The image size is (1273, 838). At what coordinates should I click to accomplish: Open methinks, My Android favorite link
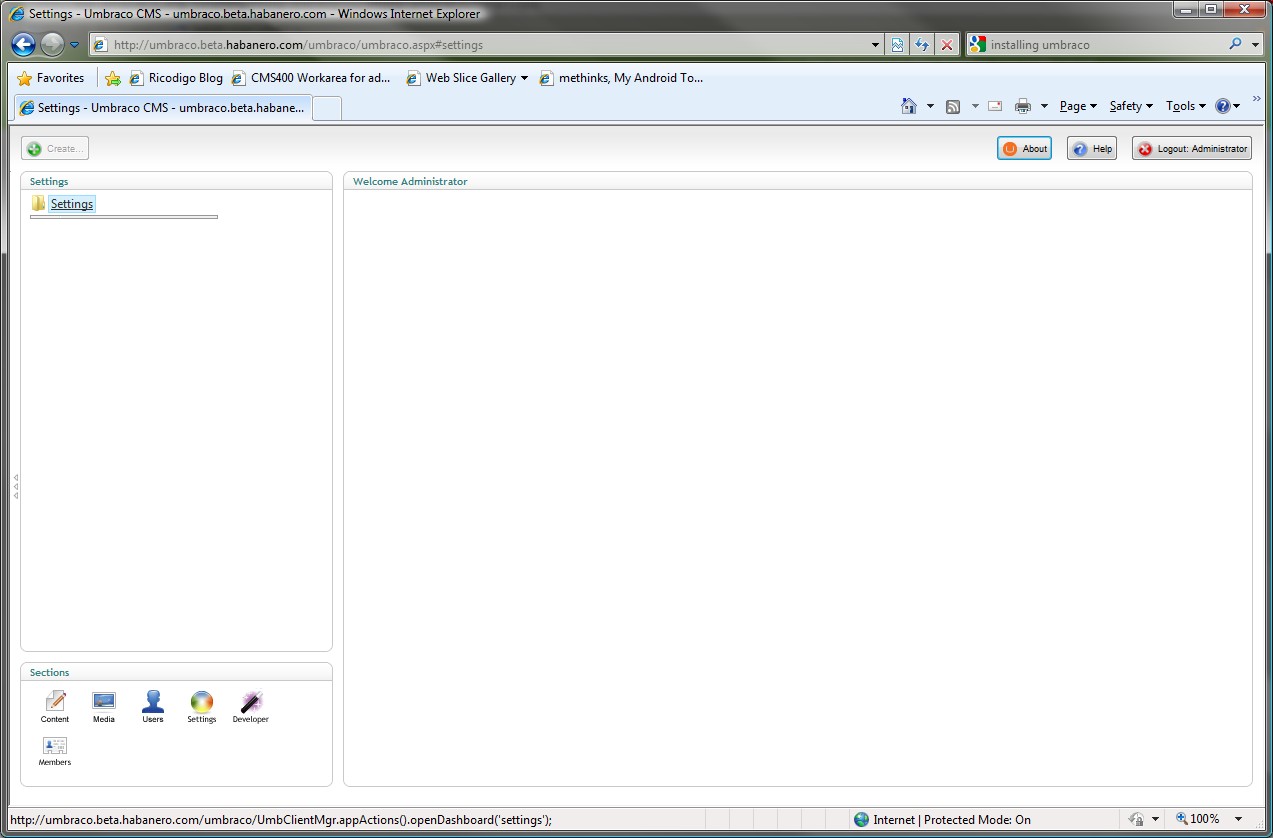(x=621, y=78)
